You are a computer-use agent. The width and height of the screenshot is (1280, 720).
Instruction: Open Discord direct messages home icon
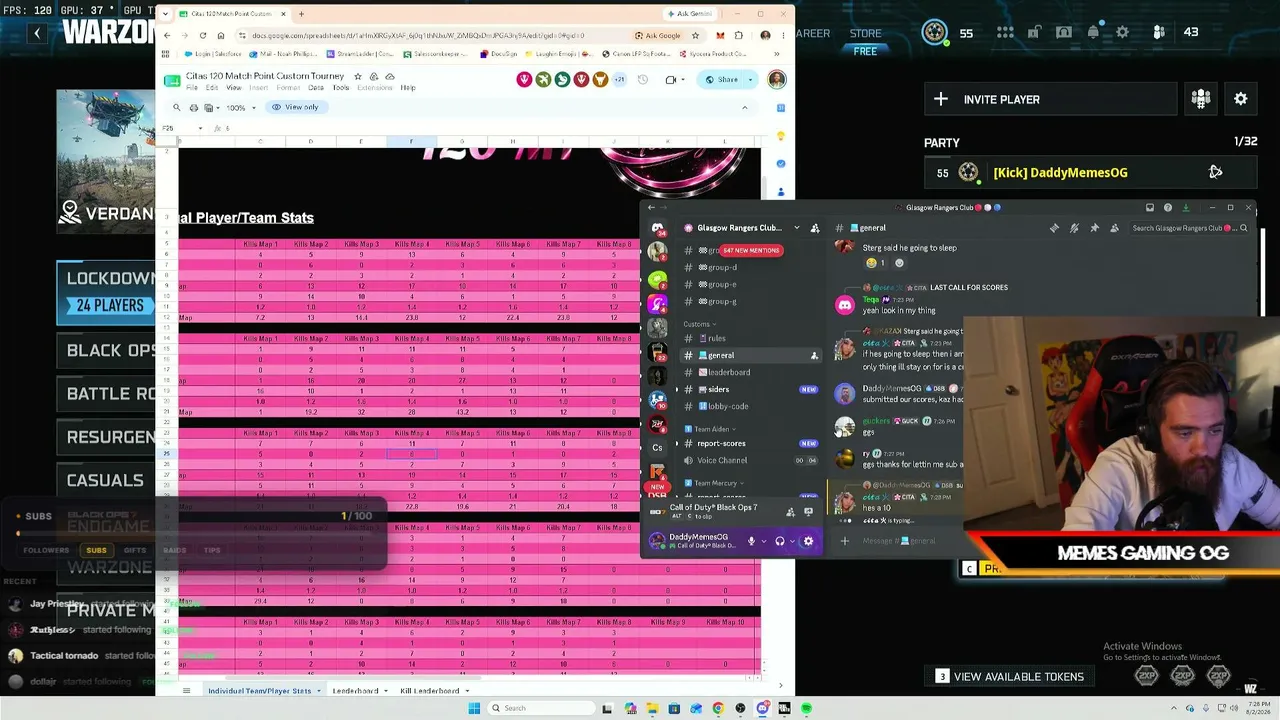(657, 228)
